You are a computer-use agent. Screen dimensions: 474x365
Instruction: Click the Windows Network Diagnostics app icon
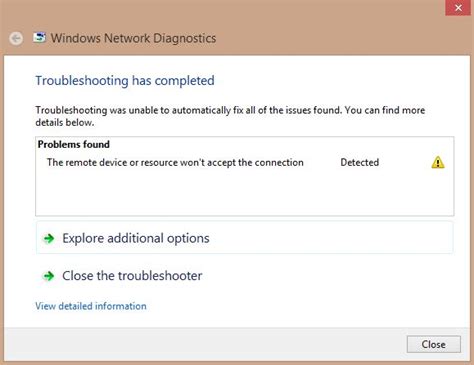click(39, 38)
